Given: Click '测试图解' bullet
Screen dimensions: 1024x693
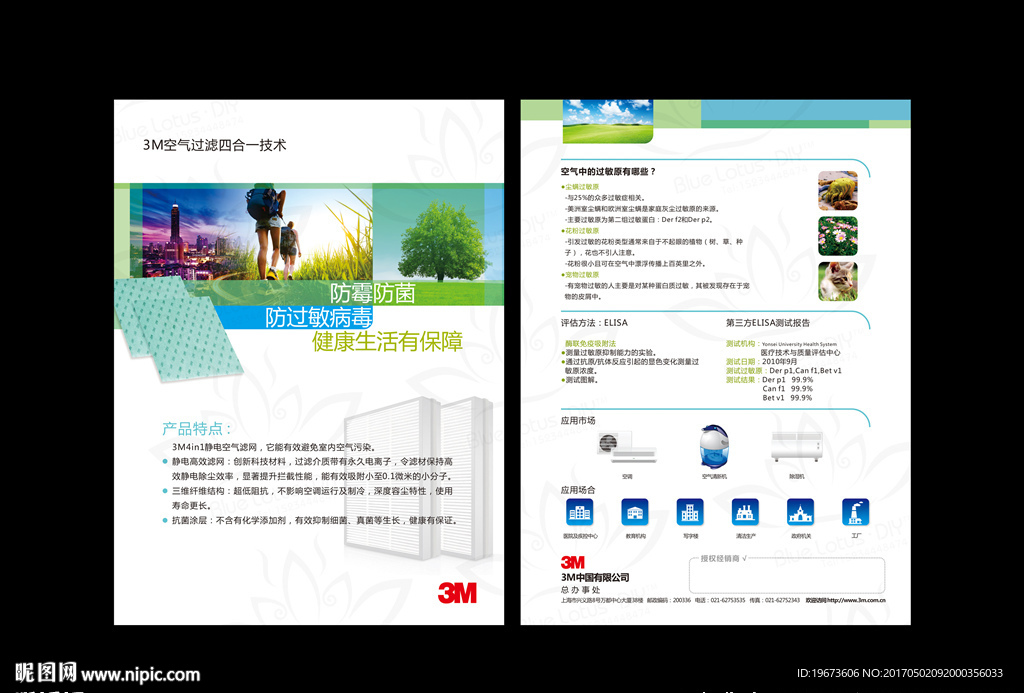Looking at the screenshot, I should click(581, 380).
